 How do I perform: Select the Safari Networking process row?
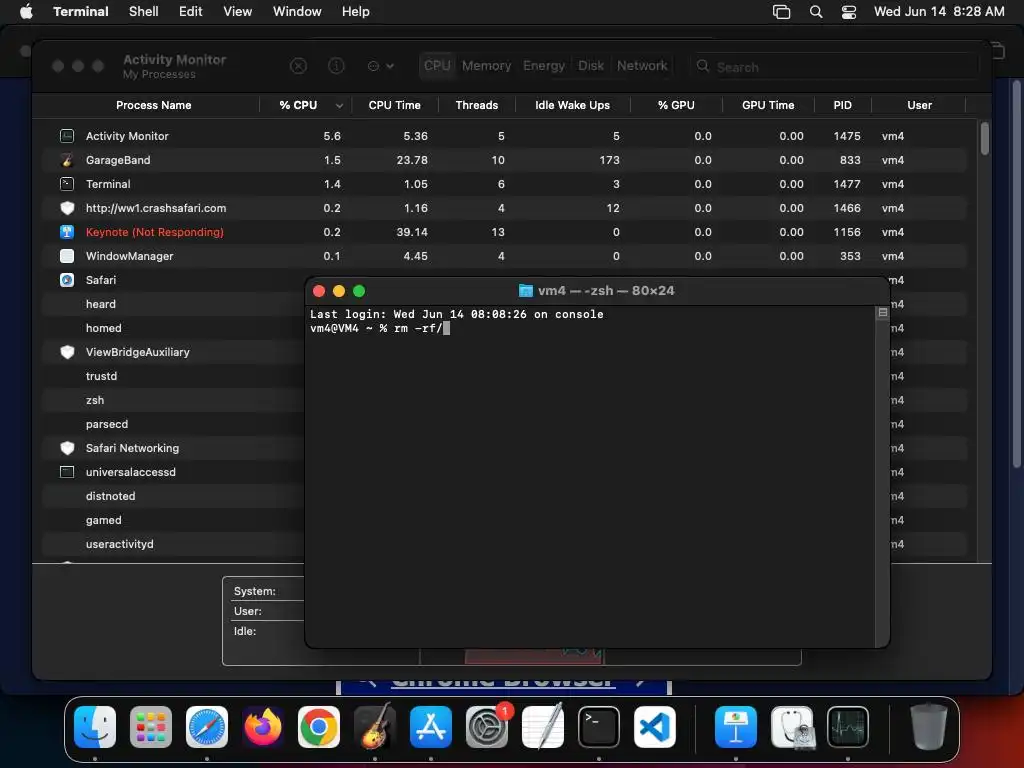coord(174,448)
